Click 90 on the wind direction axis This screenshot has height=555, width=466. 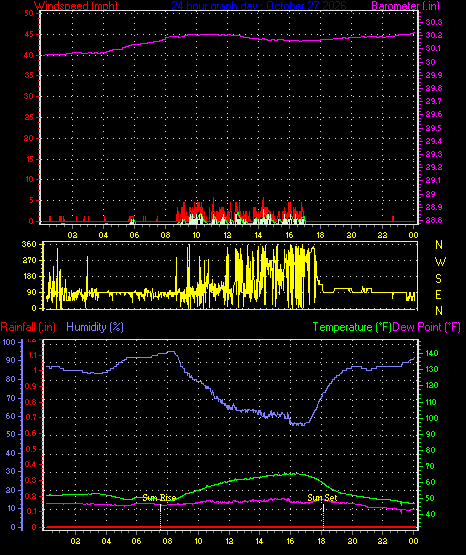pos(31,292)
